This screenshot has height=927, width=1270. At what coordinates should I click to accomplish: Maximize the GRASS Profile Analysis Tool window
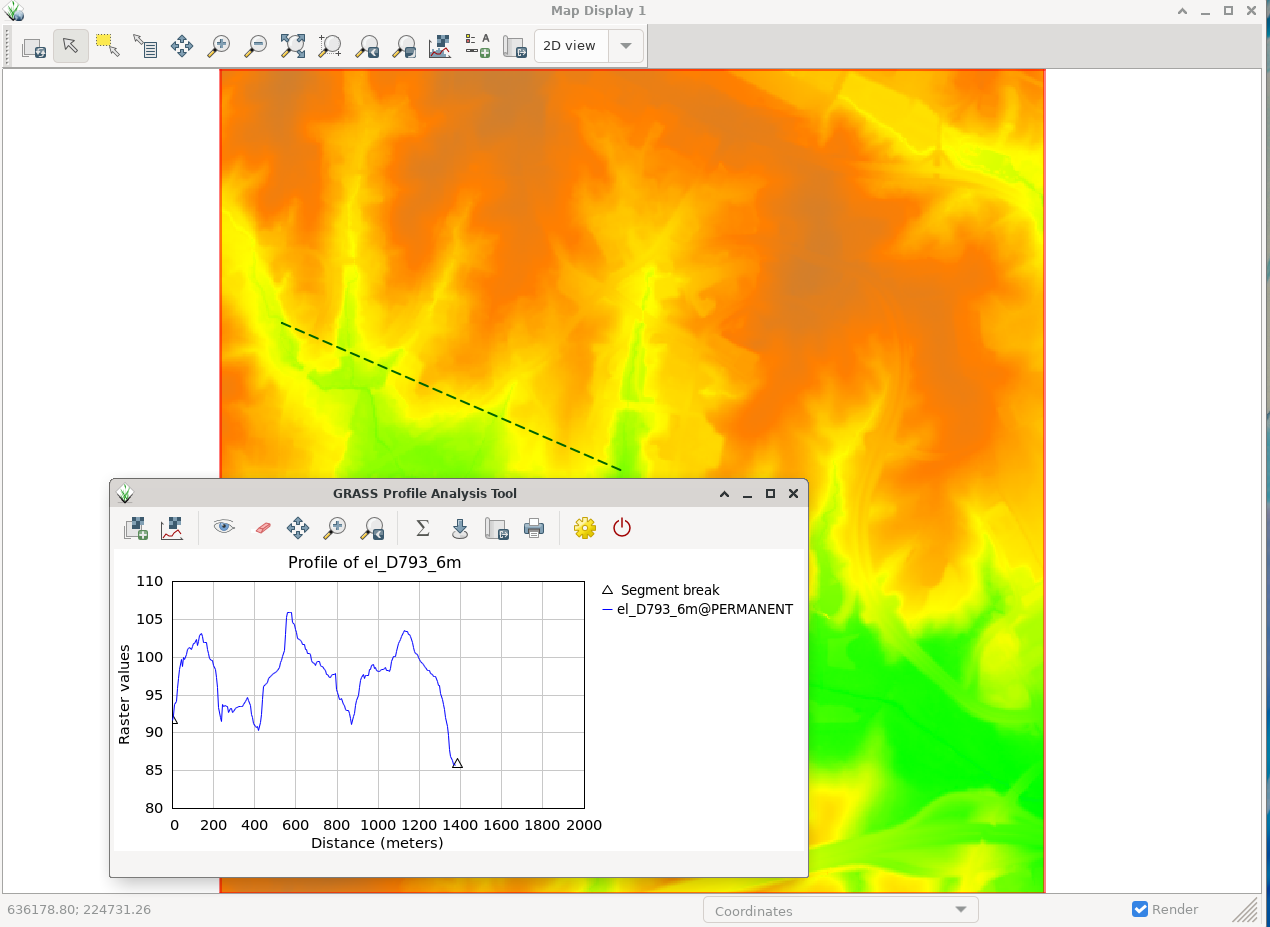(x=770, y=493)
